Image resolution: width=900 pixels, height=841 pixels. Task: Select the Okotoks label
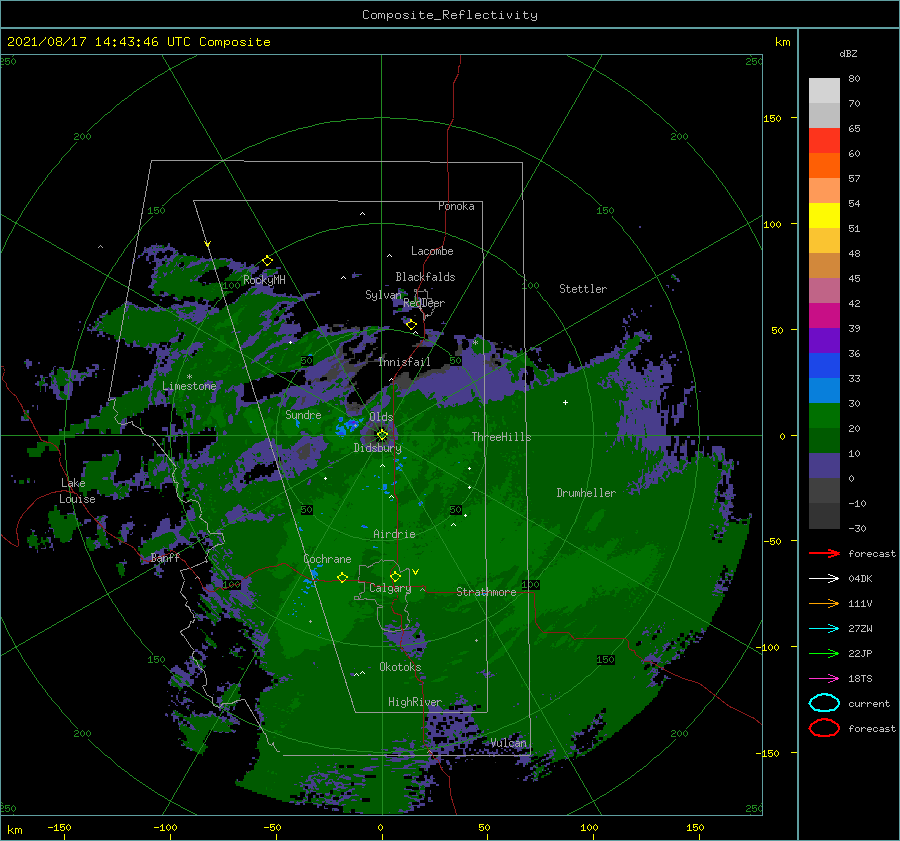click(x=401, y=667)
